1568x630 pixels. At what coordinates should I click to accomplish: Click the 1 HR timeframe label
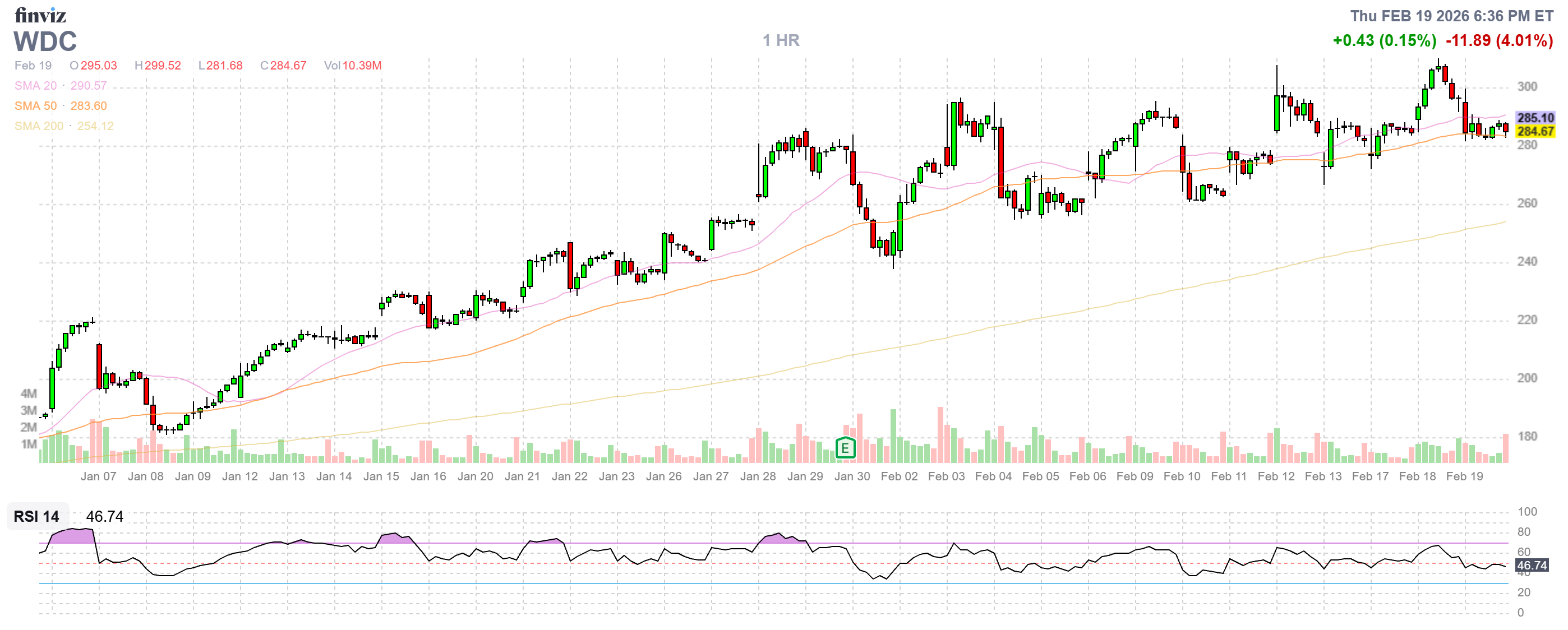point(781,40)
